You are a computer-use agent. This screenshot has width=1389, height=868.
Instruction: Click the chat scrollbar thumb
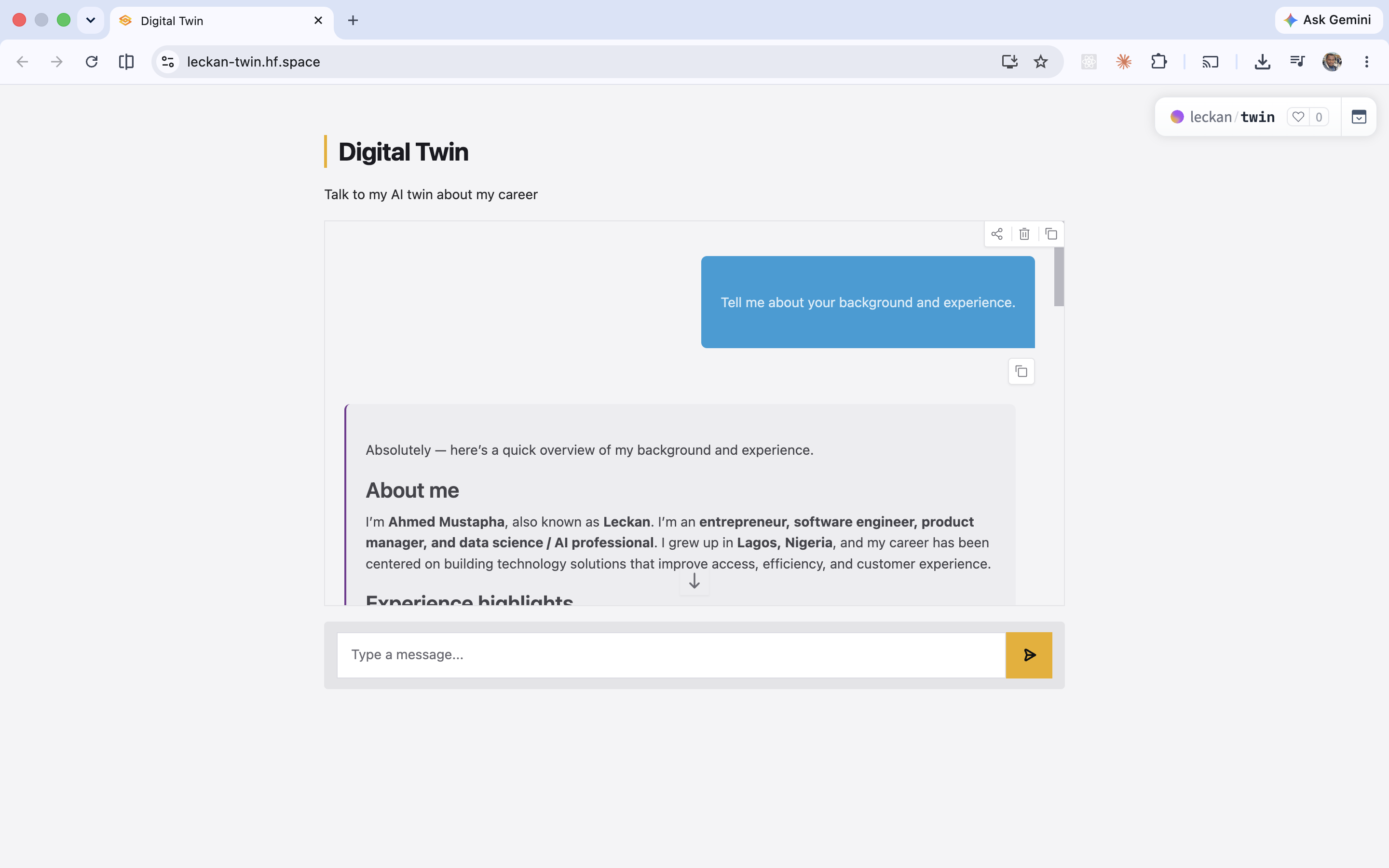tap(1059, 277)
